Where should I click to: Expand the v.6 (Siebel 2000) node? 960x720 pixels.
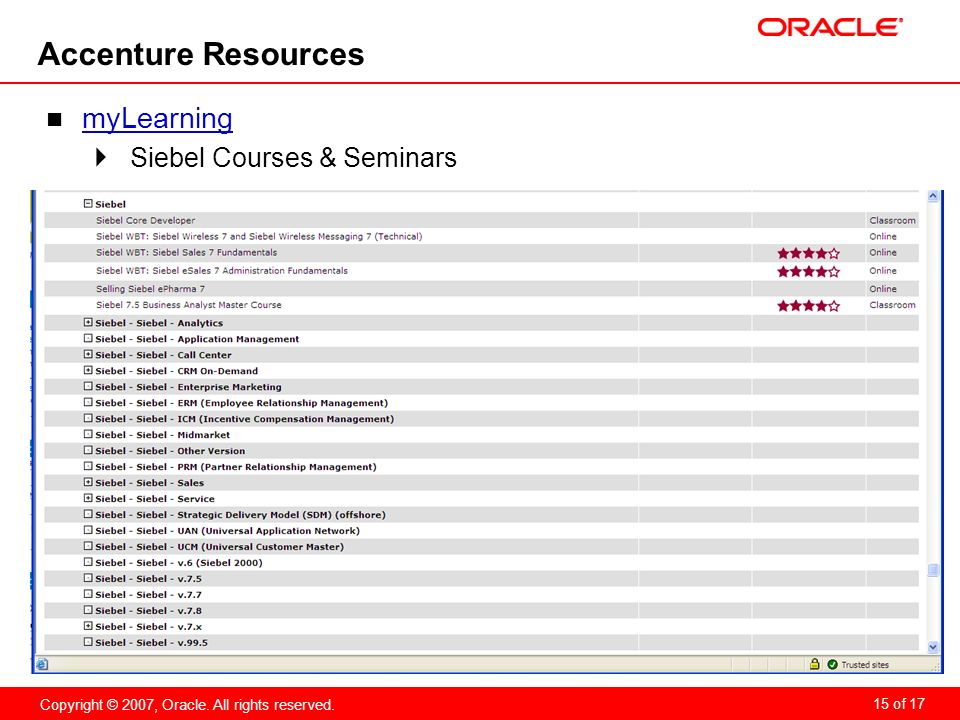[88, 562]
